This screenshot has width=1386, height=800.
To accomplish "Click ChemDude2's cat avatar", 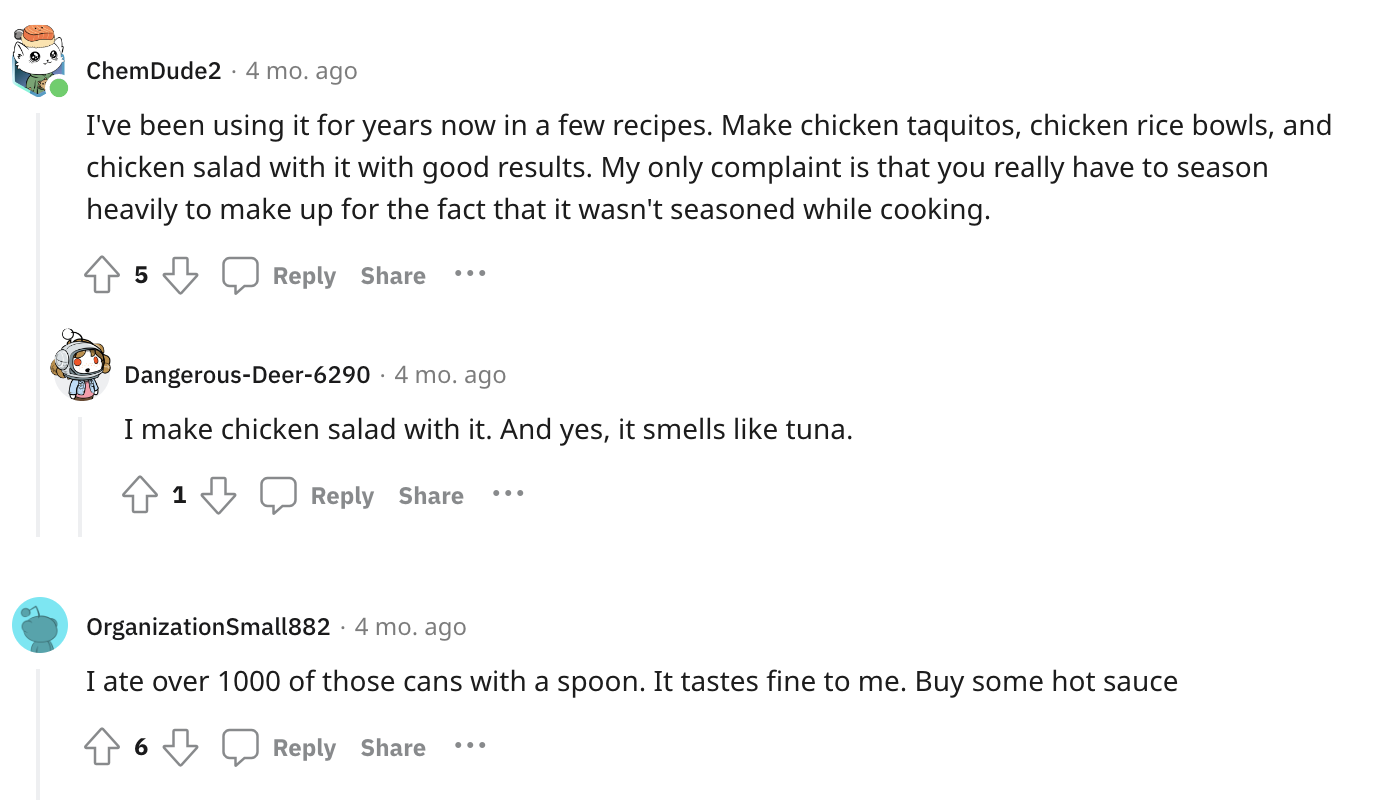I will (39, 60).
